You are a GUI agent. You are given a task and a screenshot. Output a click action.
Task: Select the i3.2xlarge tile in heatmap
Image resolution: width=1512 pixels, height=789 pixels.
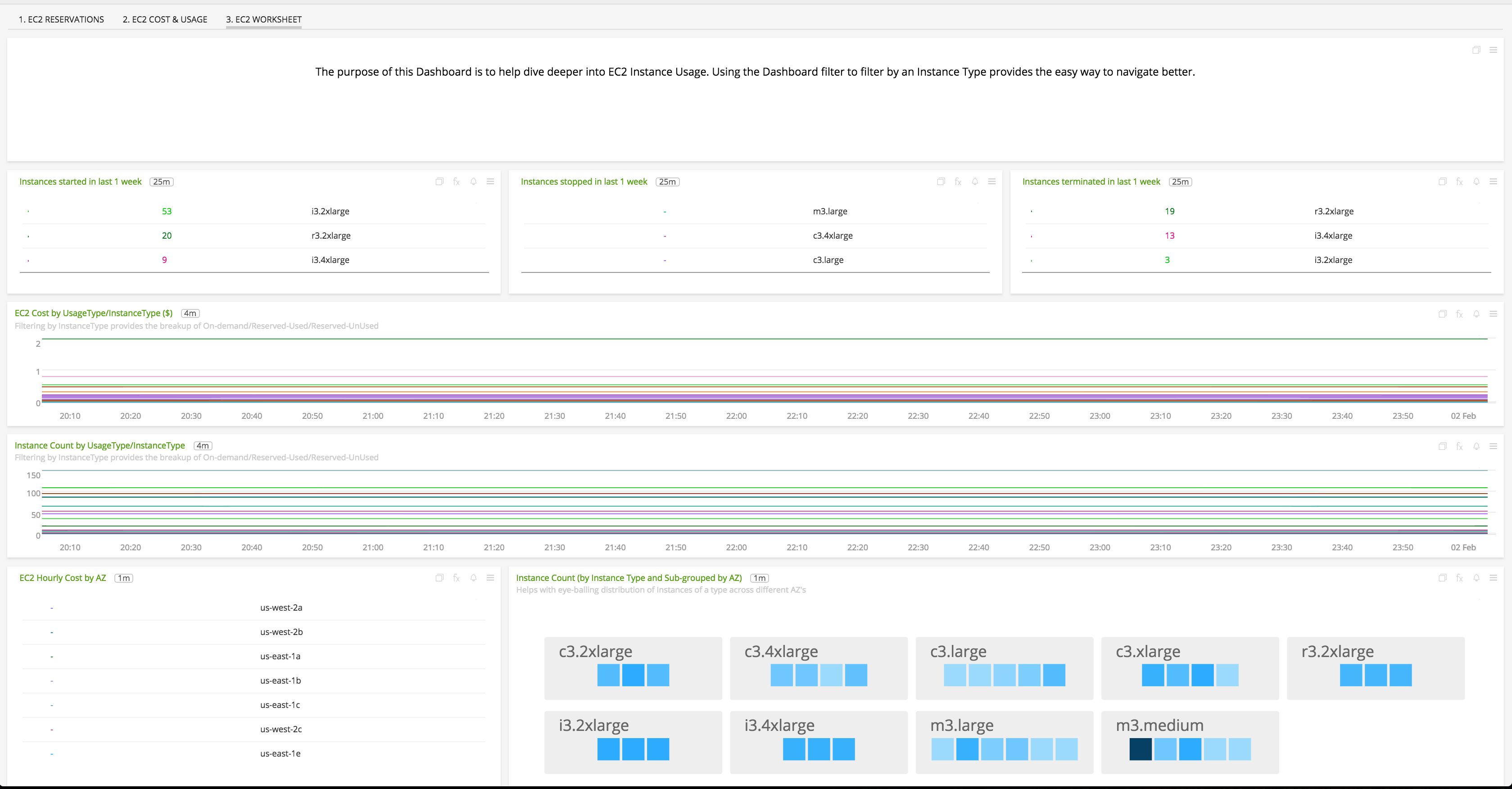pyautogui.click(x=633, y=742)
